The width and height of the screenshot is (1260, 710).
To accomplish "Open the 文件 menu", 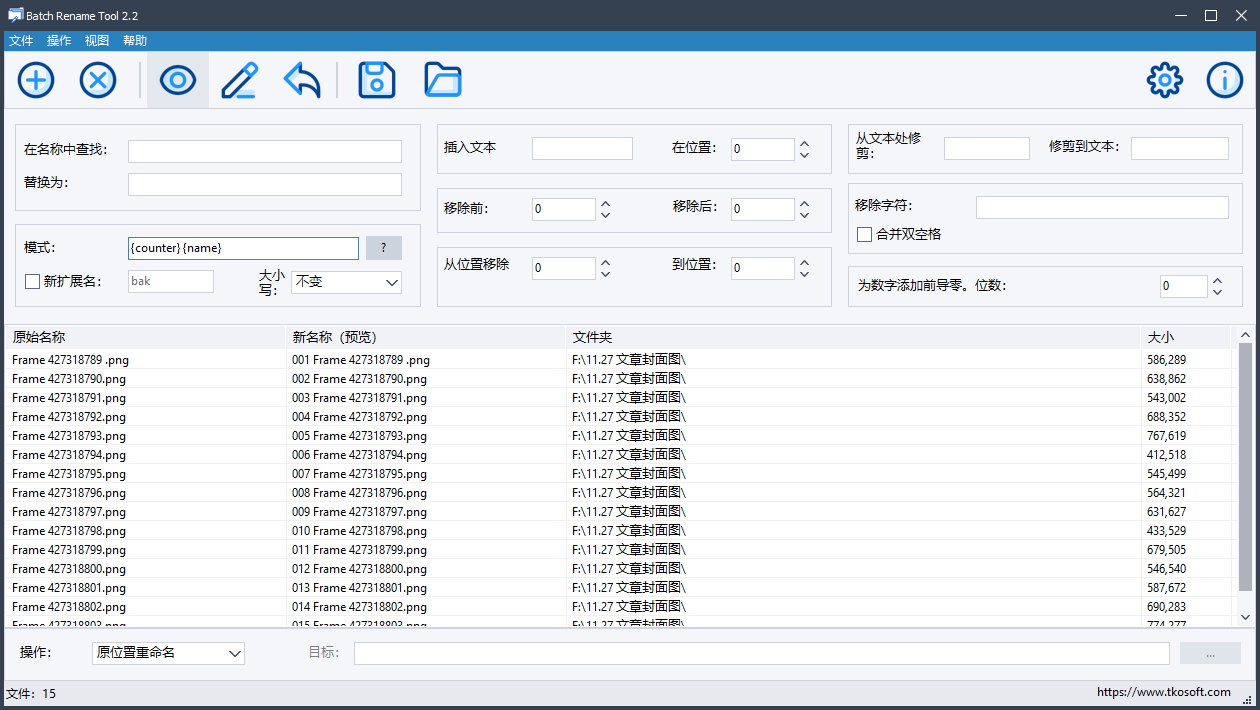I will tap(21, 41).
